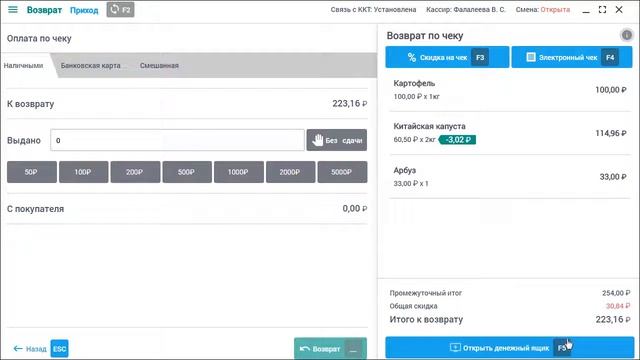
Task: Open the info icon in Возврат по чеку
Action: pyautogui.click(x=627, y=36)
